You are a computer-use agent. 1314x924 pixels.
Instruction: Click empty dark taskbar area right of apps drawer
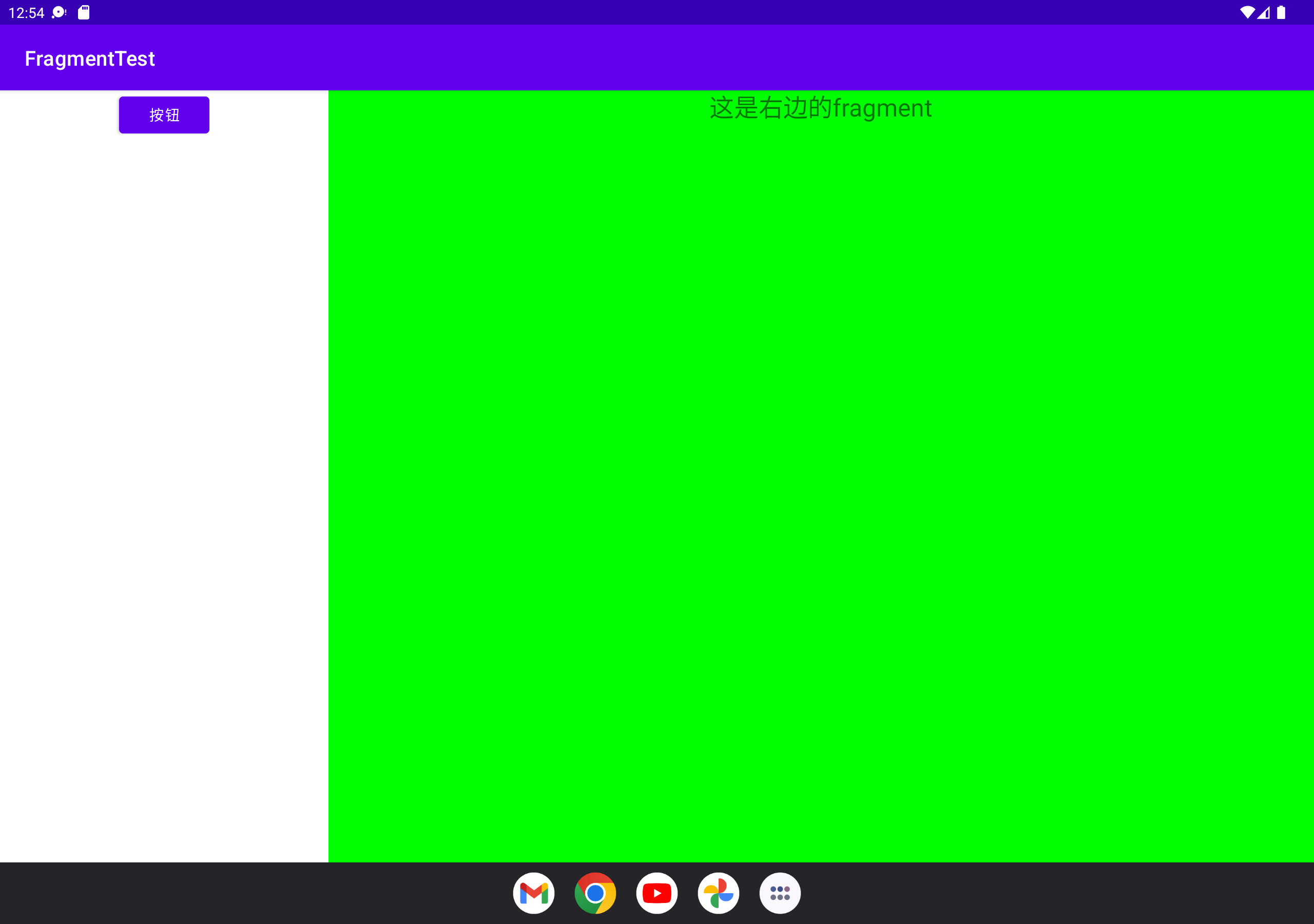click(1059, 893)
